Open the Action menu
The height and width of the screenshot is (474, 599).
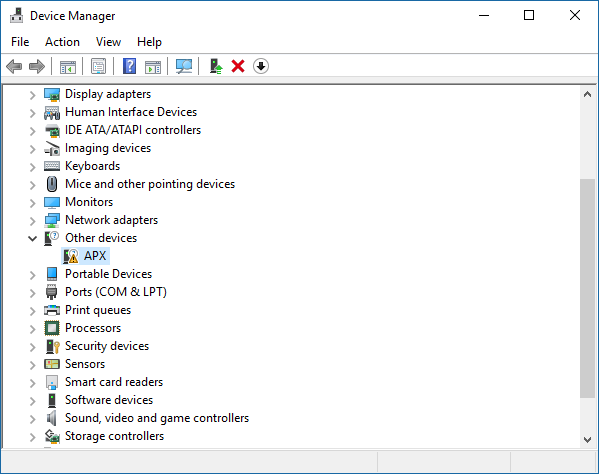[62, 42]
